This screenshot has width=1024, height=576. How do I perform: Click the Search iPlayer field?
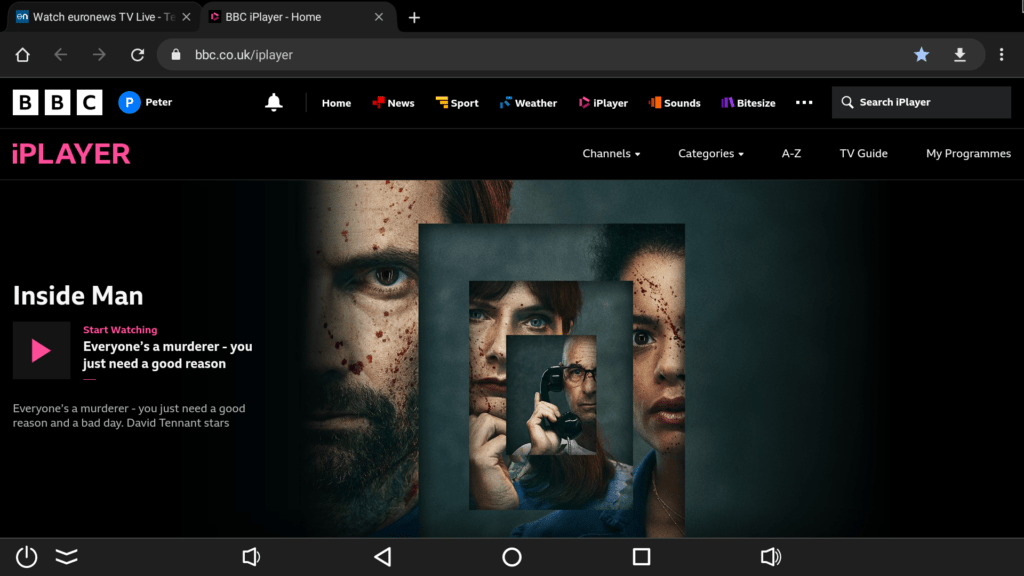[920, 102]
